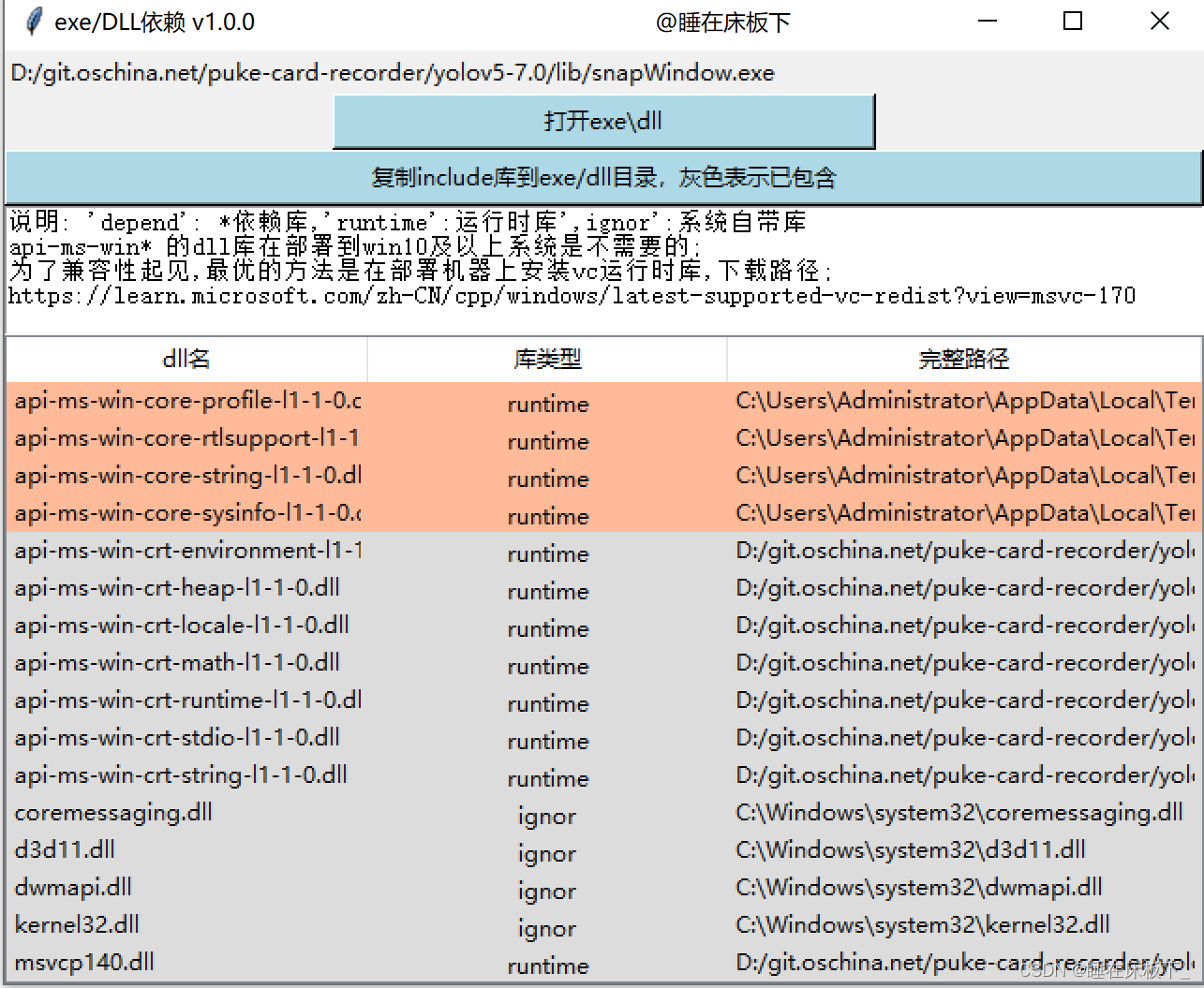Click inside the 说明 description text box

[603, 270]
